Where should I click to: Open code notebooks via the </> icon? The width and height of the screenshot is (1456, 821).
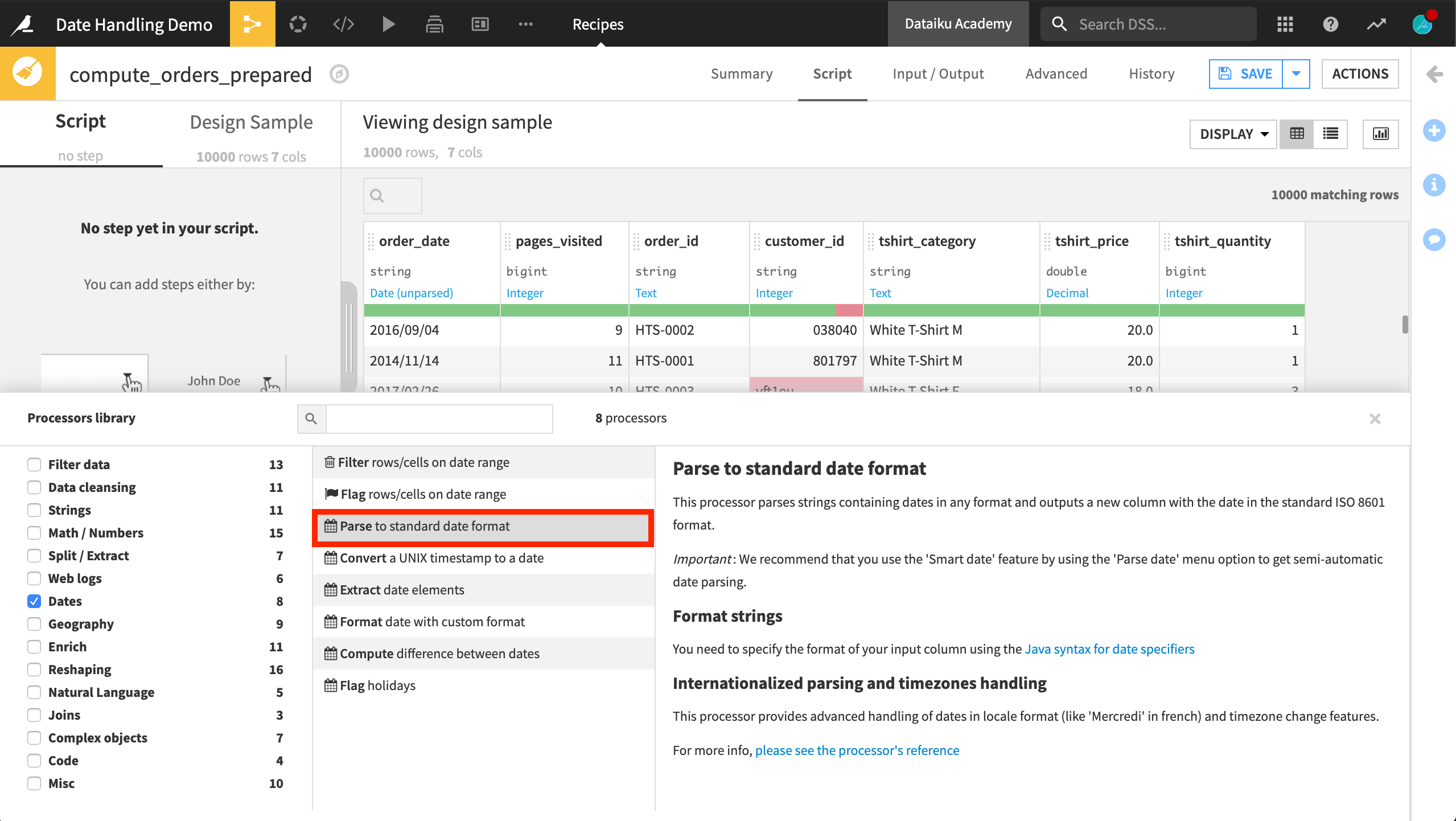point(342,23)
